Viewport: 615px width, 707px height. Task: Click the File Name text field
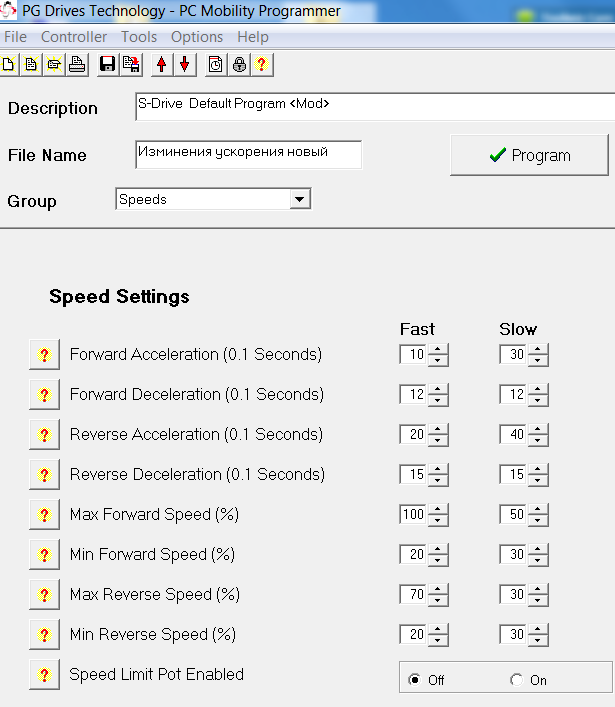pos(248,154)
